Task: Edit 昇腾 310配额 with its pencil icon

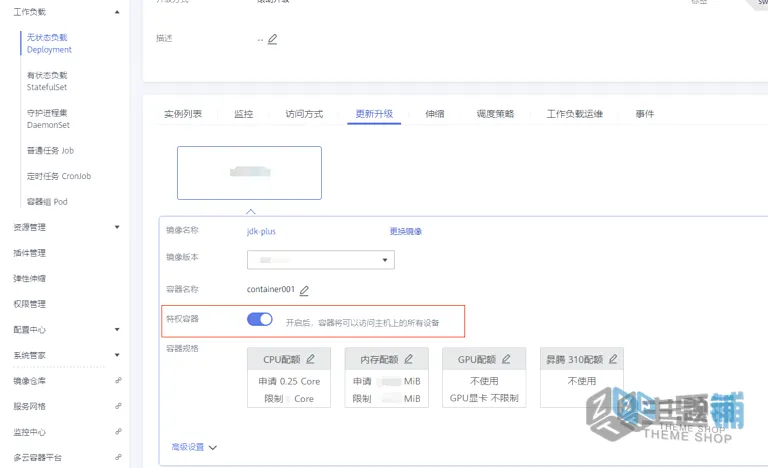Action: pos(613,359)
